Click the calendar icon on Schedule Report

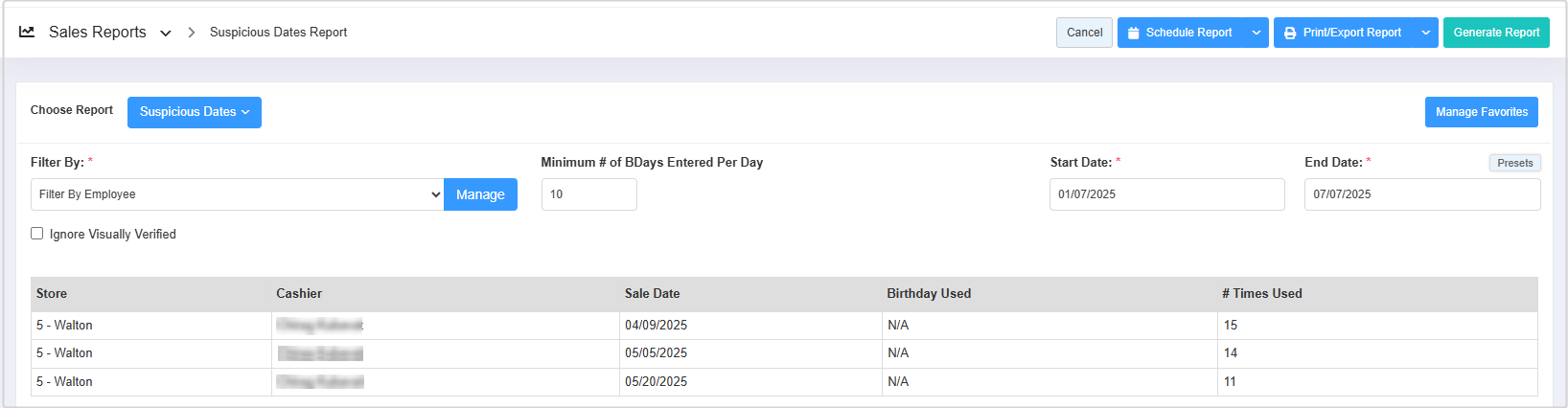pyautogui.click(x=1134, y=33)
